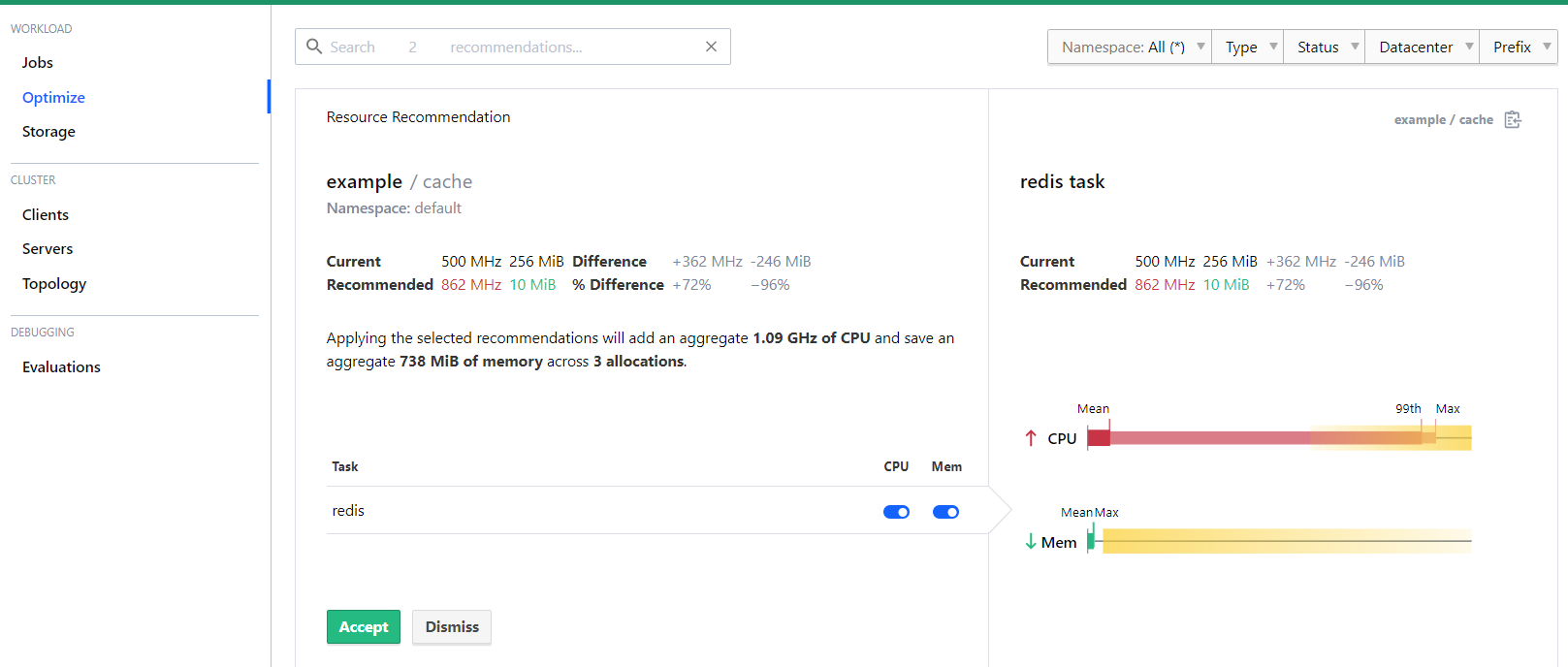Image resolution: width=1568 pixels, height=667 pixels.
Task: Navigate to Topology page
Action: tap(54, 283)
